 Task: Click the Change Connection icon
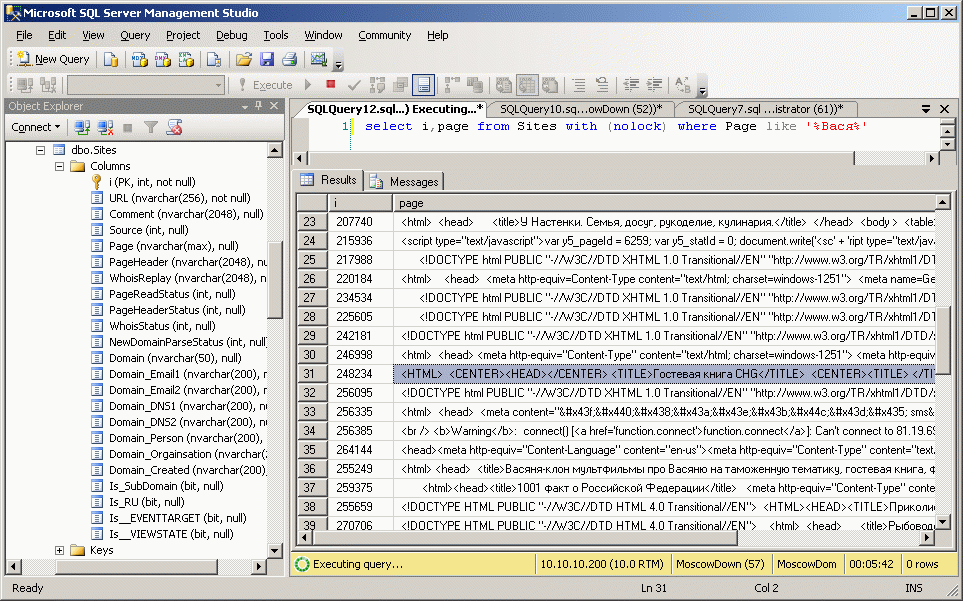[x=48, y=85]
